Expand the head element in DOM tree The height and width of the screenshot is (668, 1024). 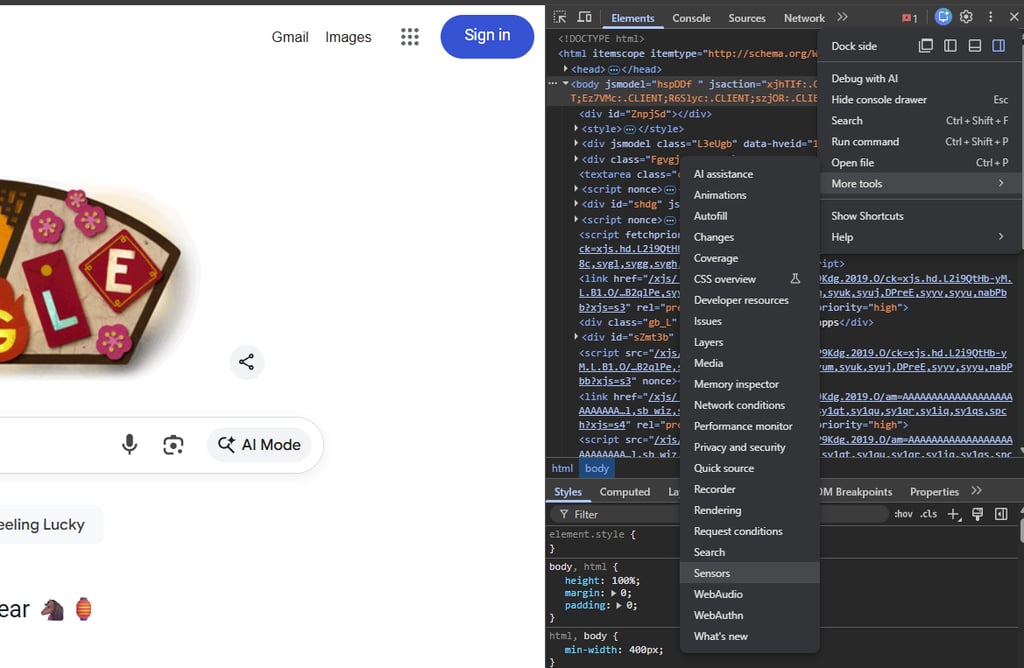(x=566, y=69)
